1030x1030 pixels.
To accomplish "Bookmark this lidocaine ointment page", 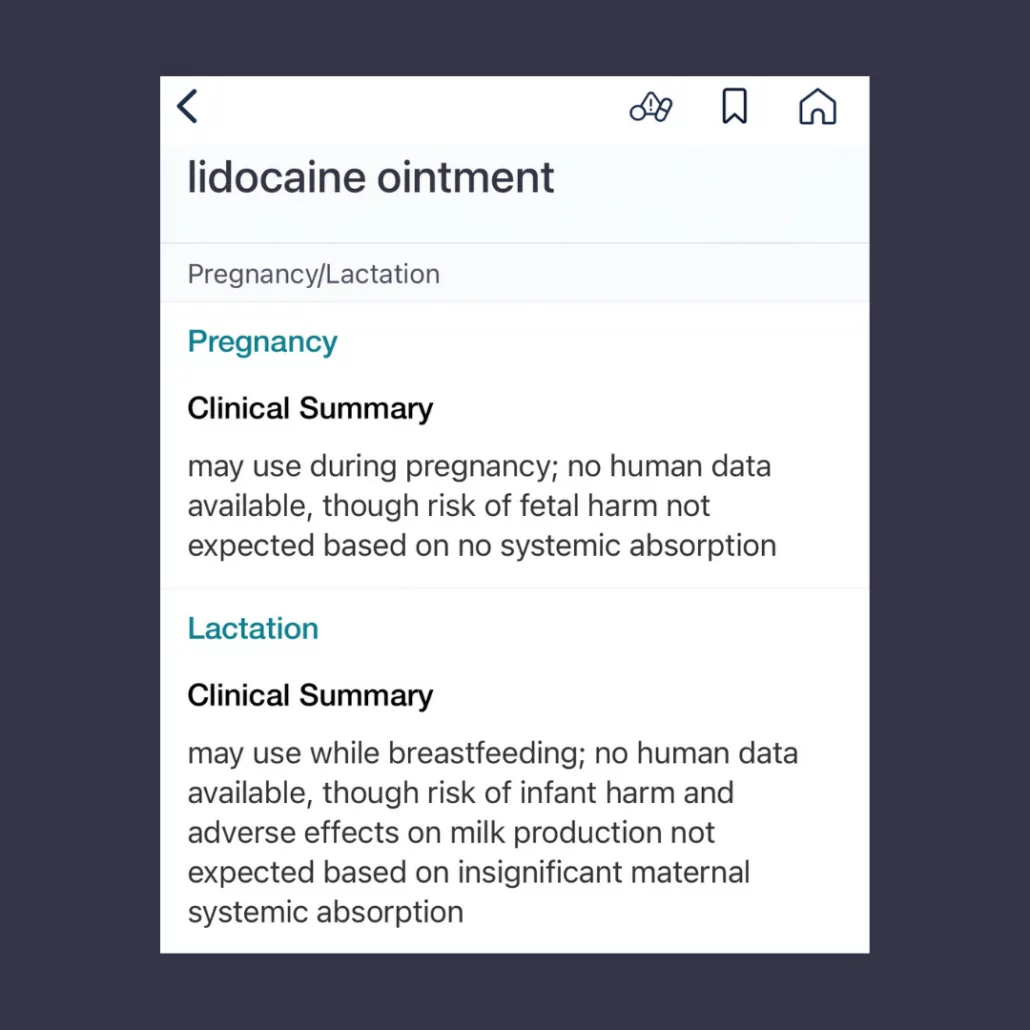I will click(x=734, y=107).
